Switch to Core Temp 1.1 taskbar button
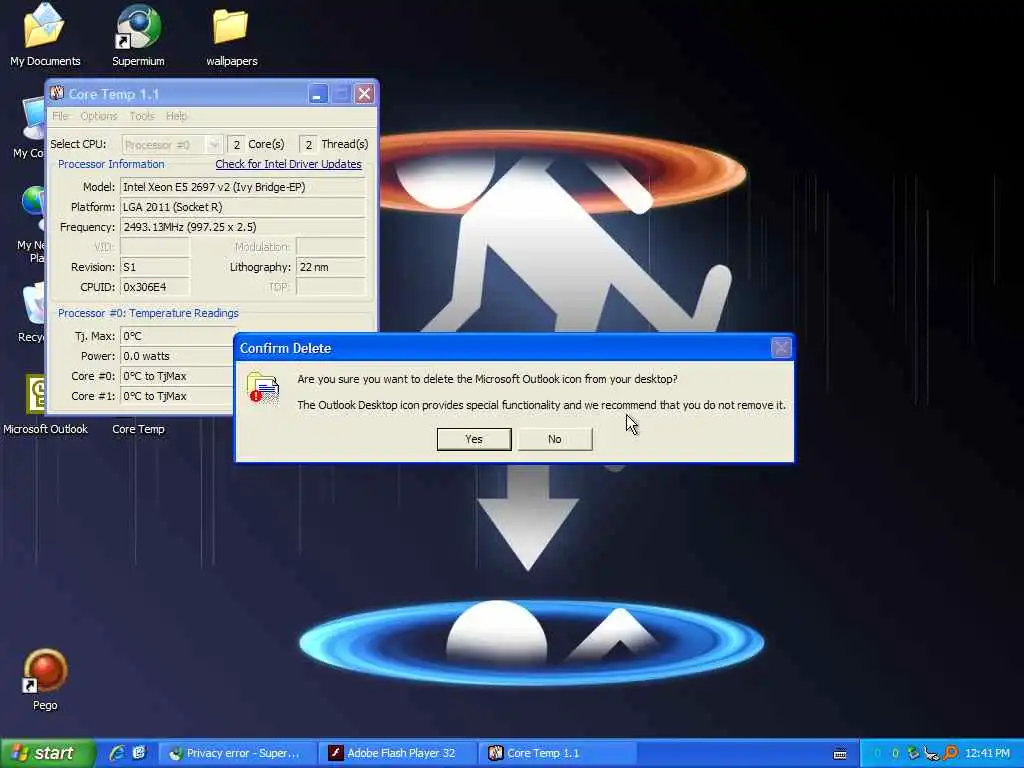The width and height of the screenshot is (1024, 768). [558, 753]
